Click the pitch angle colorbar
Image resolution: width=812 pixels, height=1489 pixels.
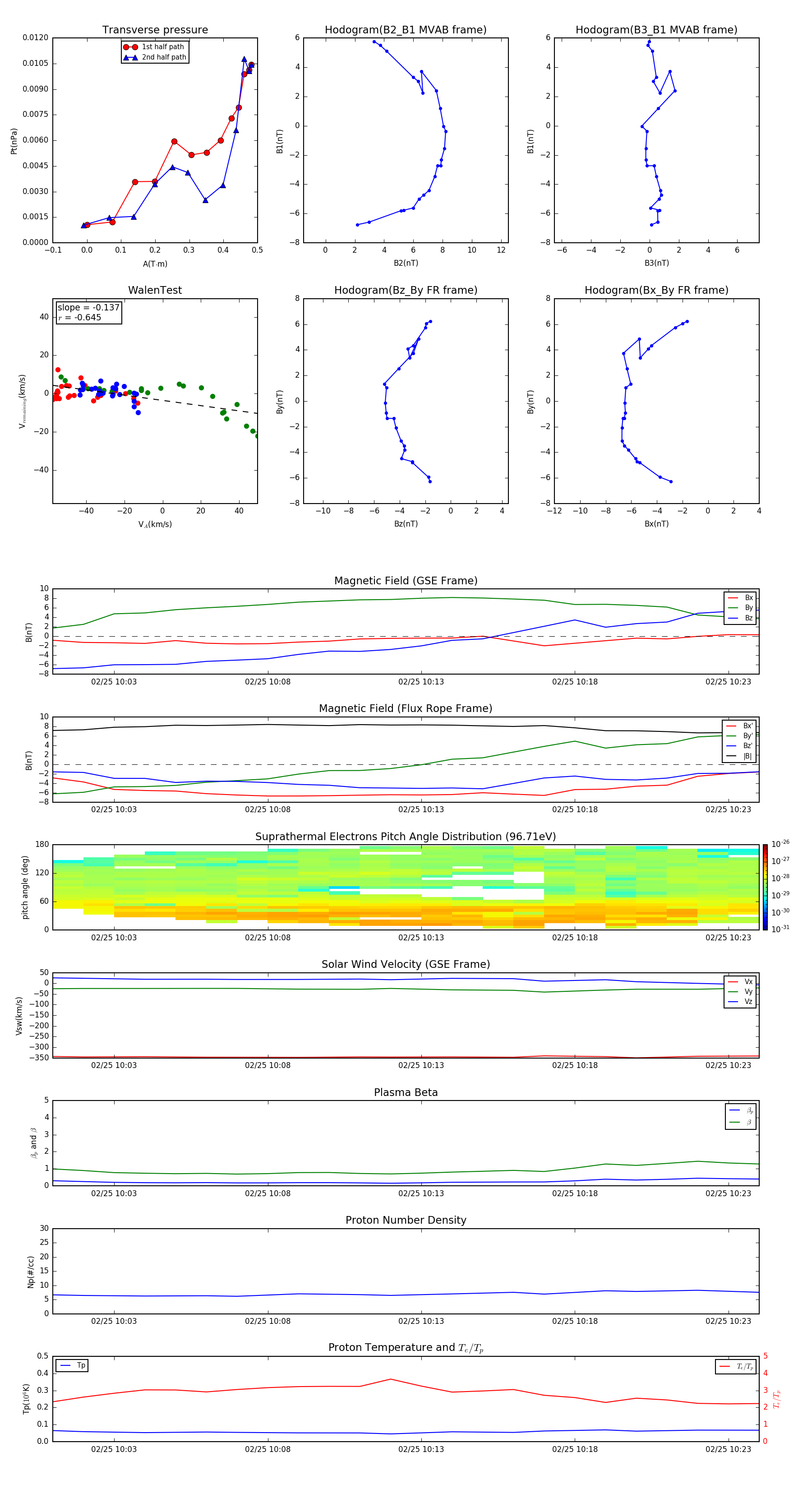pyautogui.click(x=765, y=887)
